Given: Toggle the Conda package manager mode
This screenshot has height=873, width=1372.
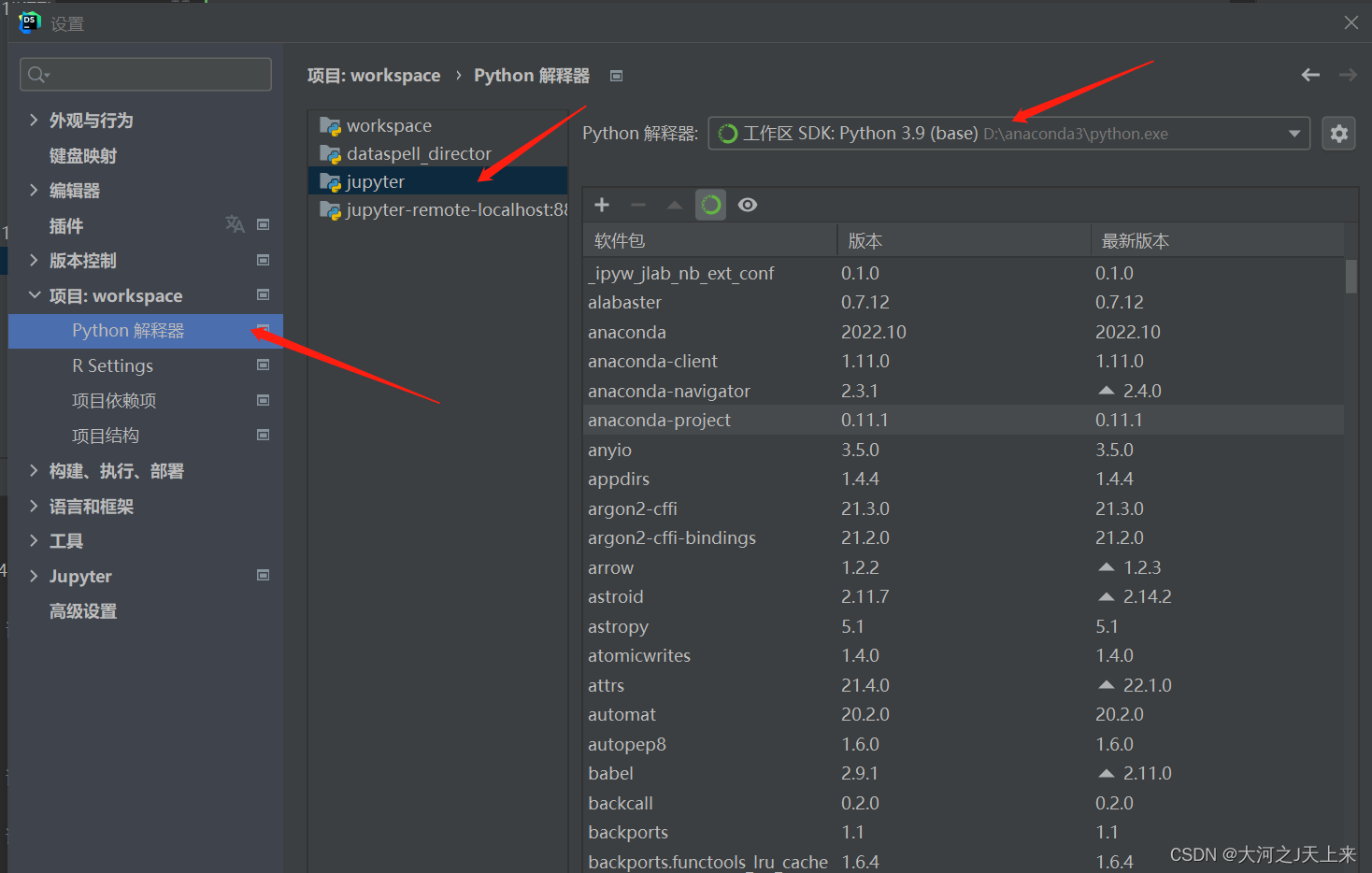Looking at the screenshot, I should point(710,204).
